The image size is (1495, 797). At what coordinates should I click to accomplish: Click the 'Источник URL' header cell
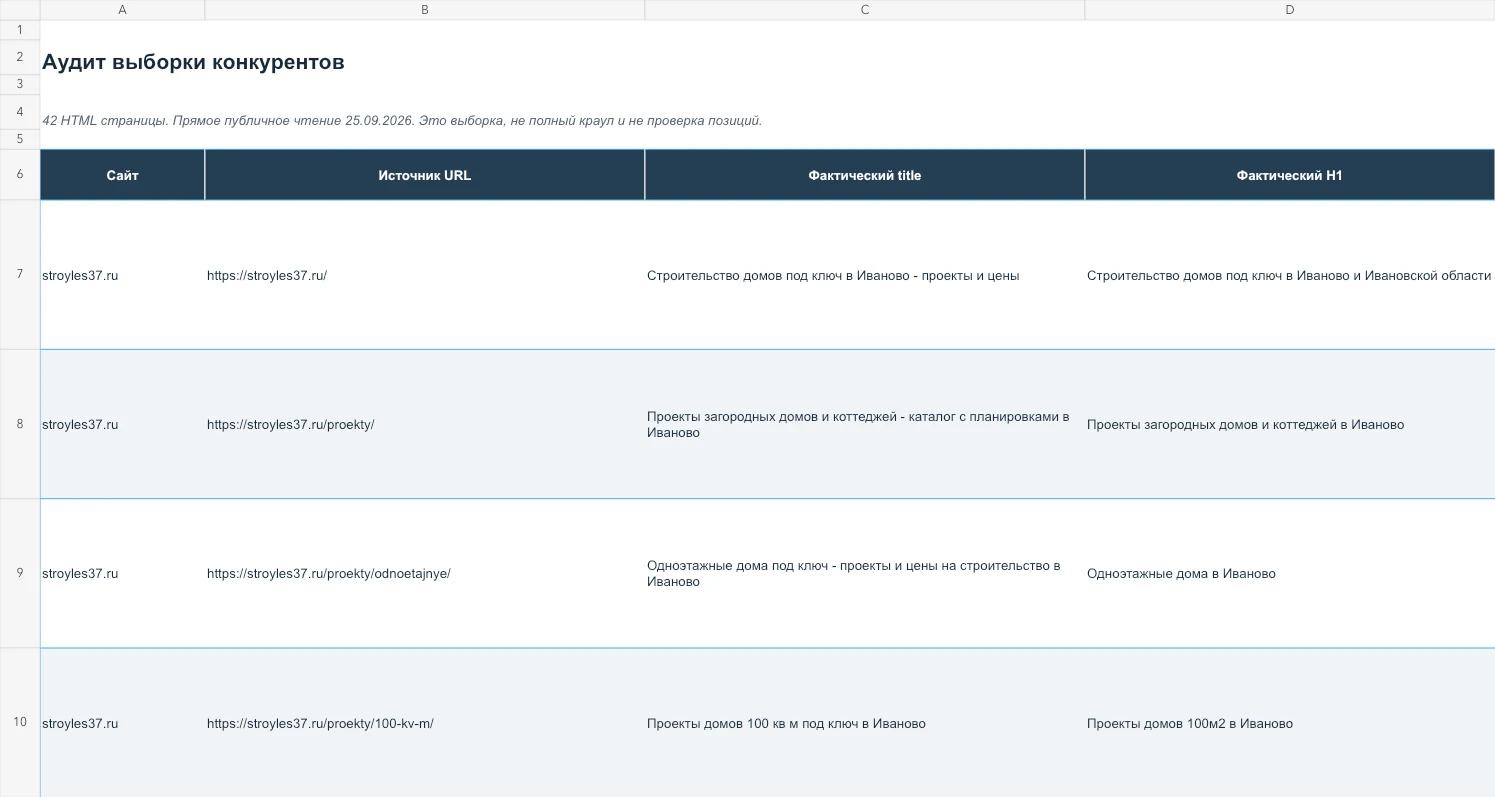coord(425,175)
